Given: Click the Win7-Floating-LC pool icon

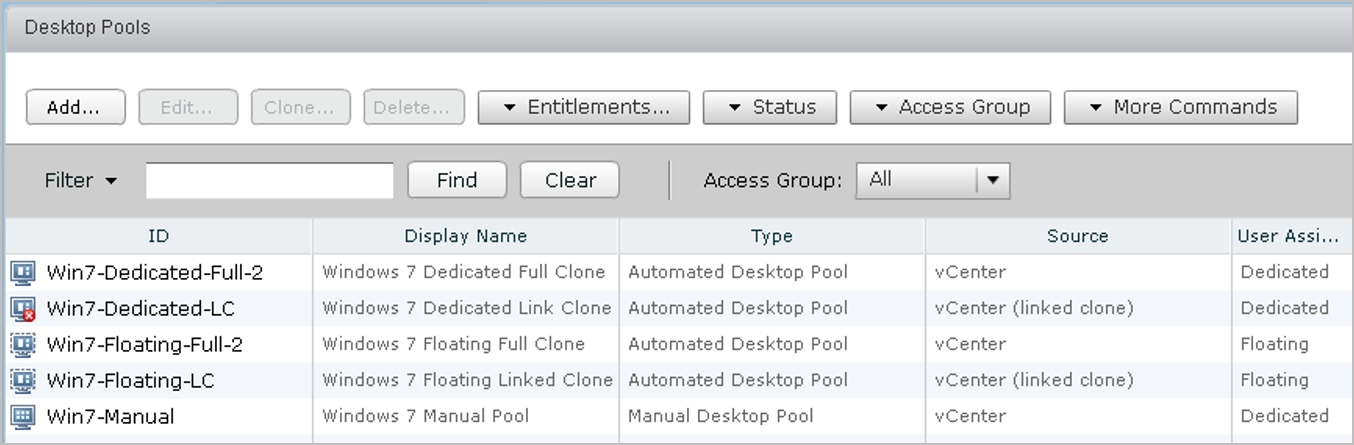Looking at the screenshot, I should pos(23,380).
